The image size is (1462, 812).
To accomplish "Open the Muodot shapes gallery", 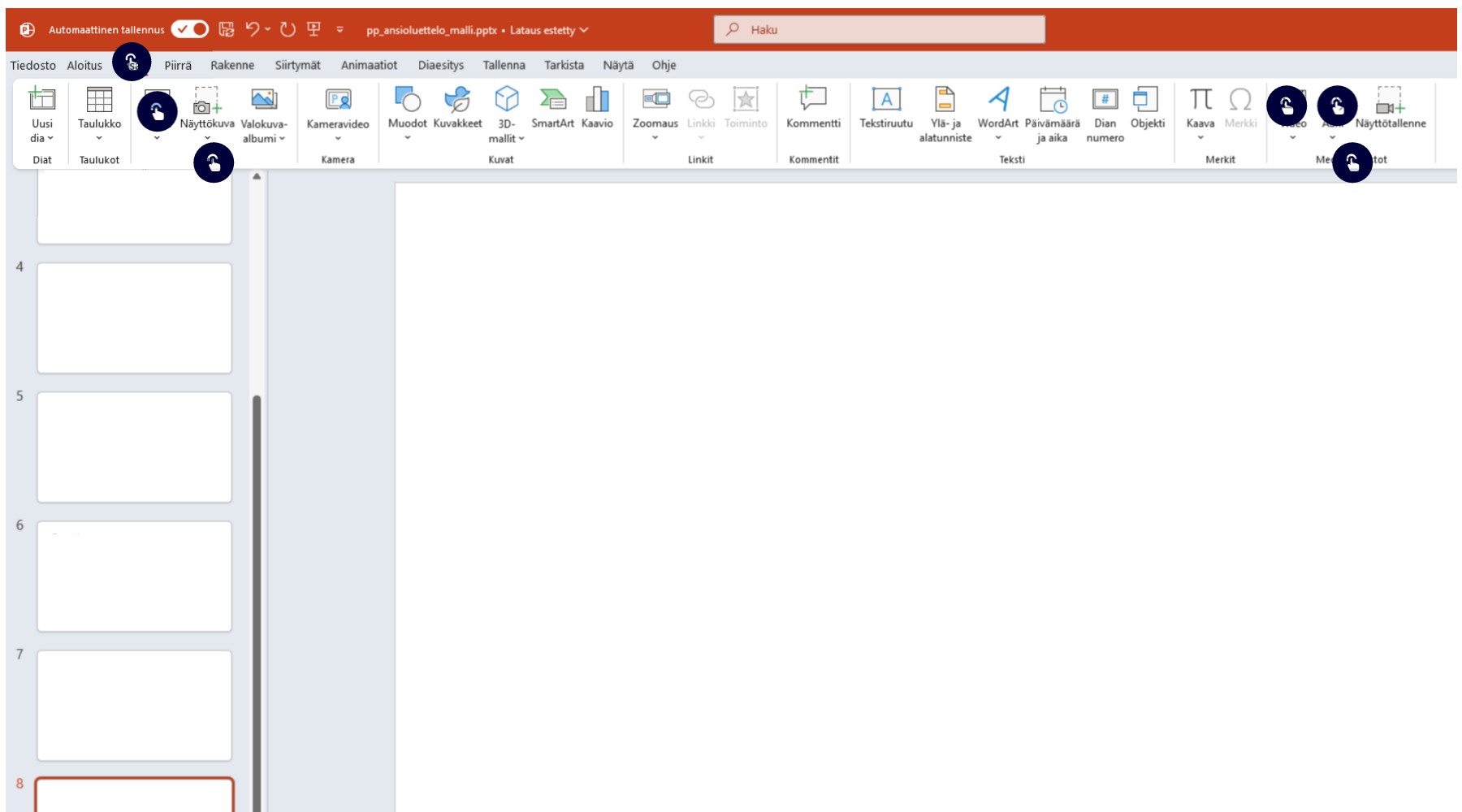I will (407, 100).
